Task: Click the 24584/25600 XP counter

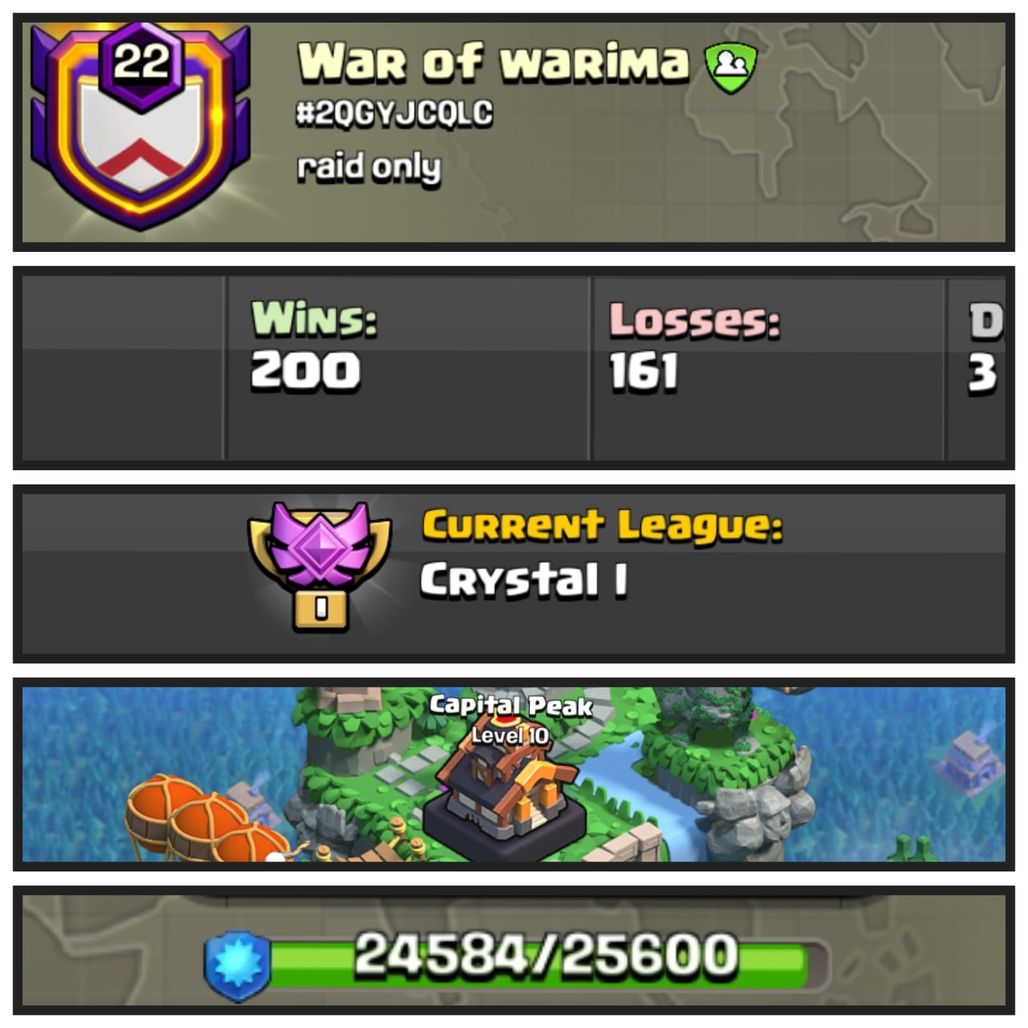Action: pyautogui.click(x=546, y=955)
